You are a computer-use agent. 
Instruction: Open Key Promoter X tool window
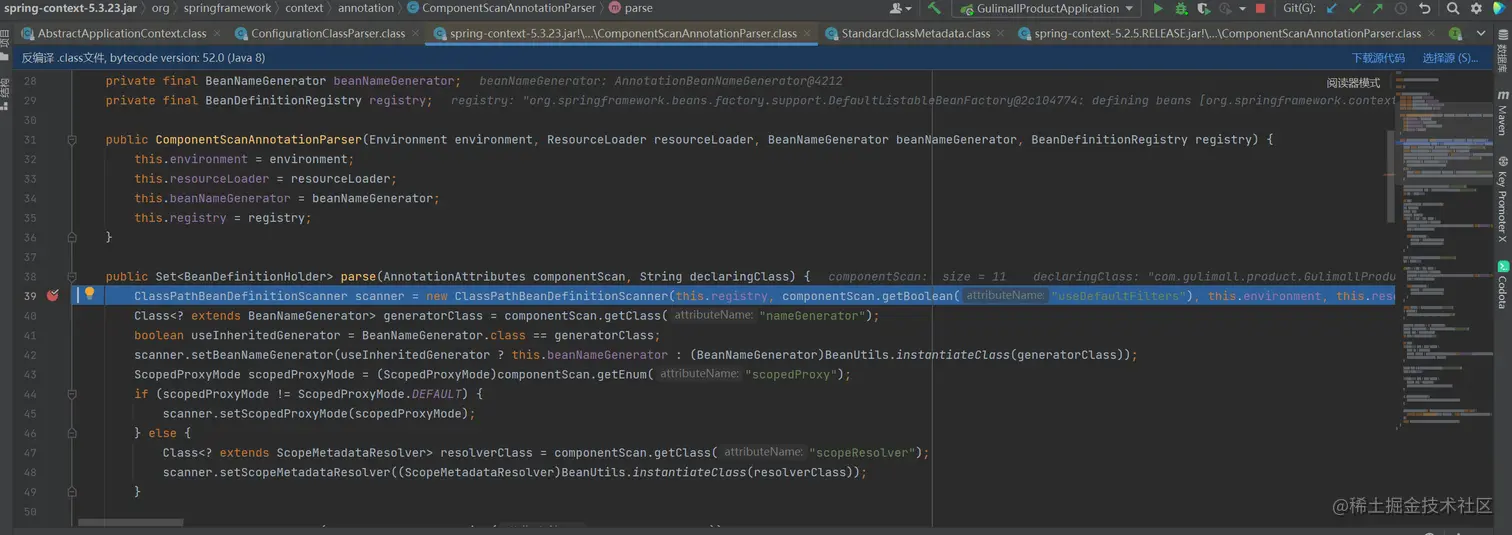(x=1502, y=199)
